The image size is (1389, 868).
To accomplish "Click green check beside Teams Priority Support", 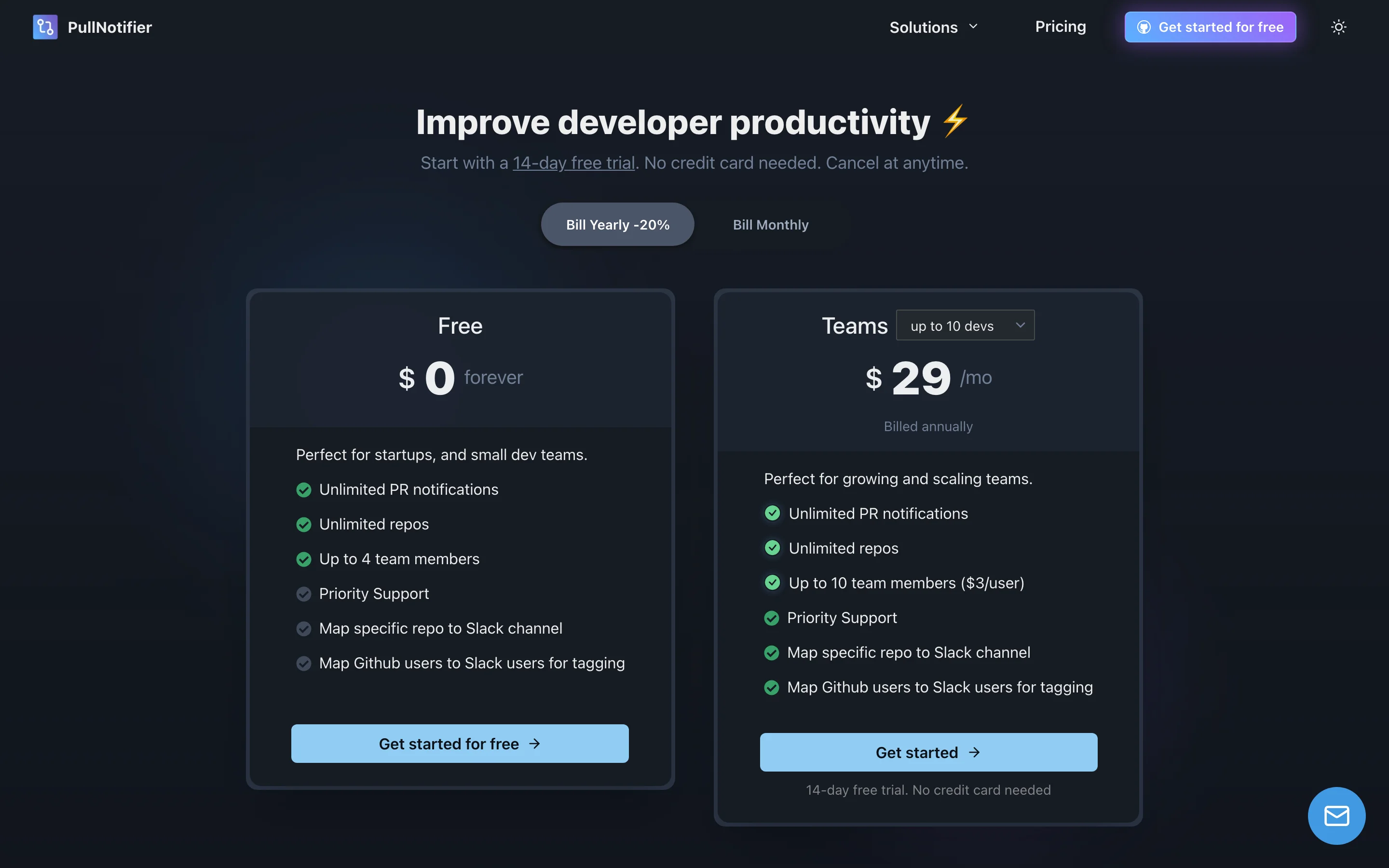I will pos(771,618).
